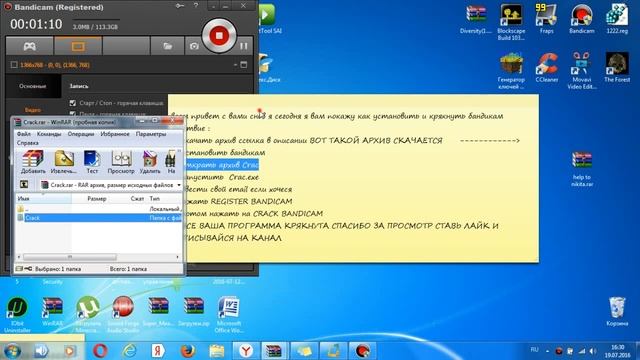
Task: Click Удалить toolbar icon in WinRAR
Action: point(150,162)
